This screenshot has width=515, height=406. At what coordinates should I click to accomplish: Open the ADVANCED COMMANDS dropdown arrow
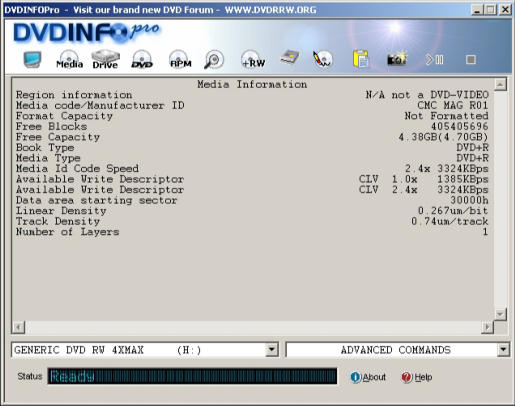coord(503,350)
